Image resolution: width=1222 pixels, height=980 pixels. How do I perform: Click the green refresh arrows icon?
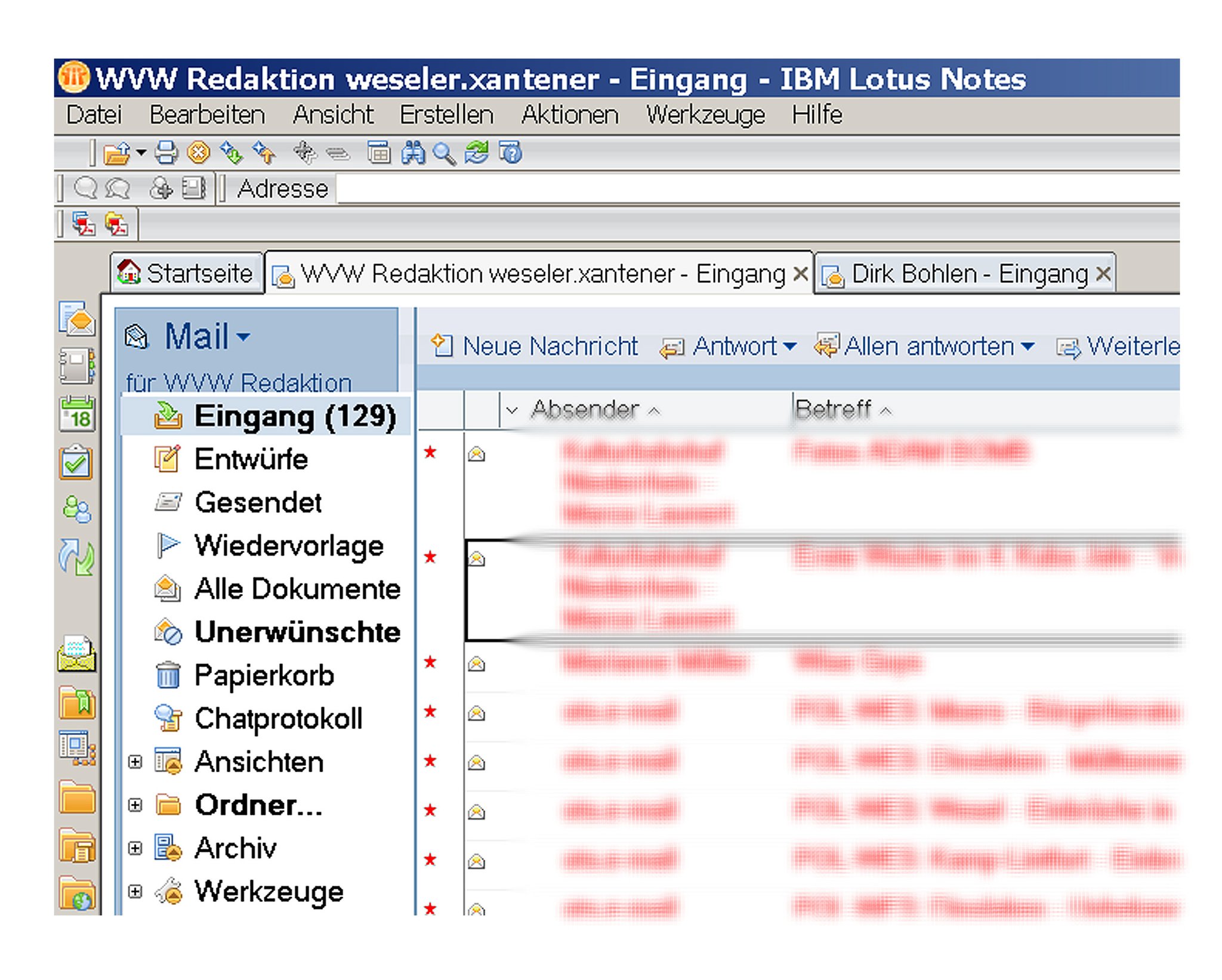(x=477, y=153)
